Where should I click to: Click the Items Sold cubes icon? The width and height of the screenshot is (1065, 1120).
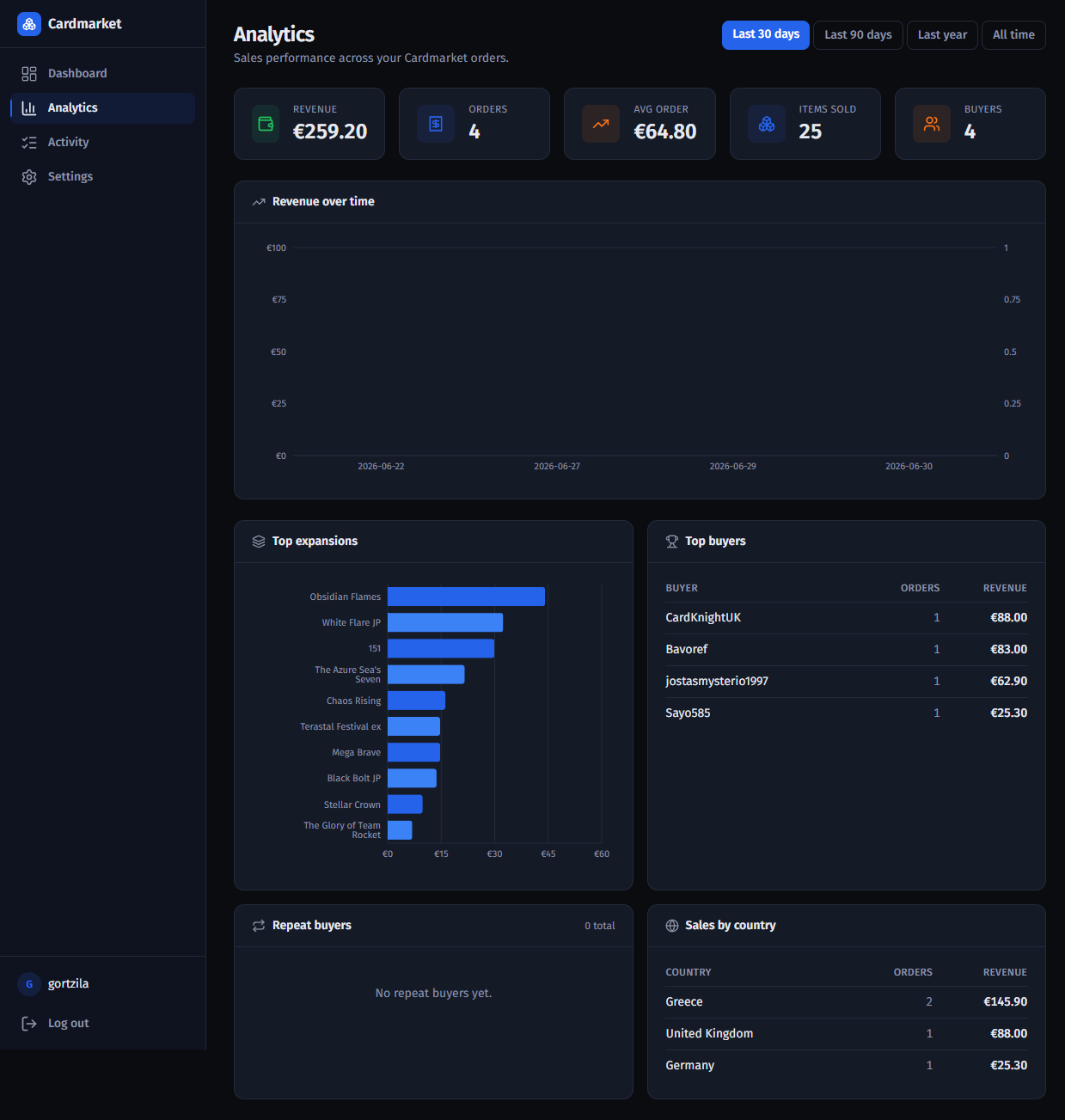tap(767, 124)
